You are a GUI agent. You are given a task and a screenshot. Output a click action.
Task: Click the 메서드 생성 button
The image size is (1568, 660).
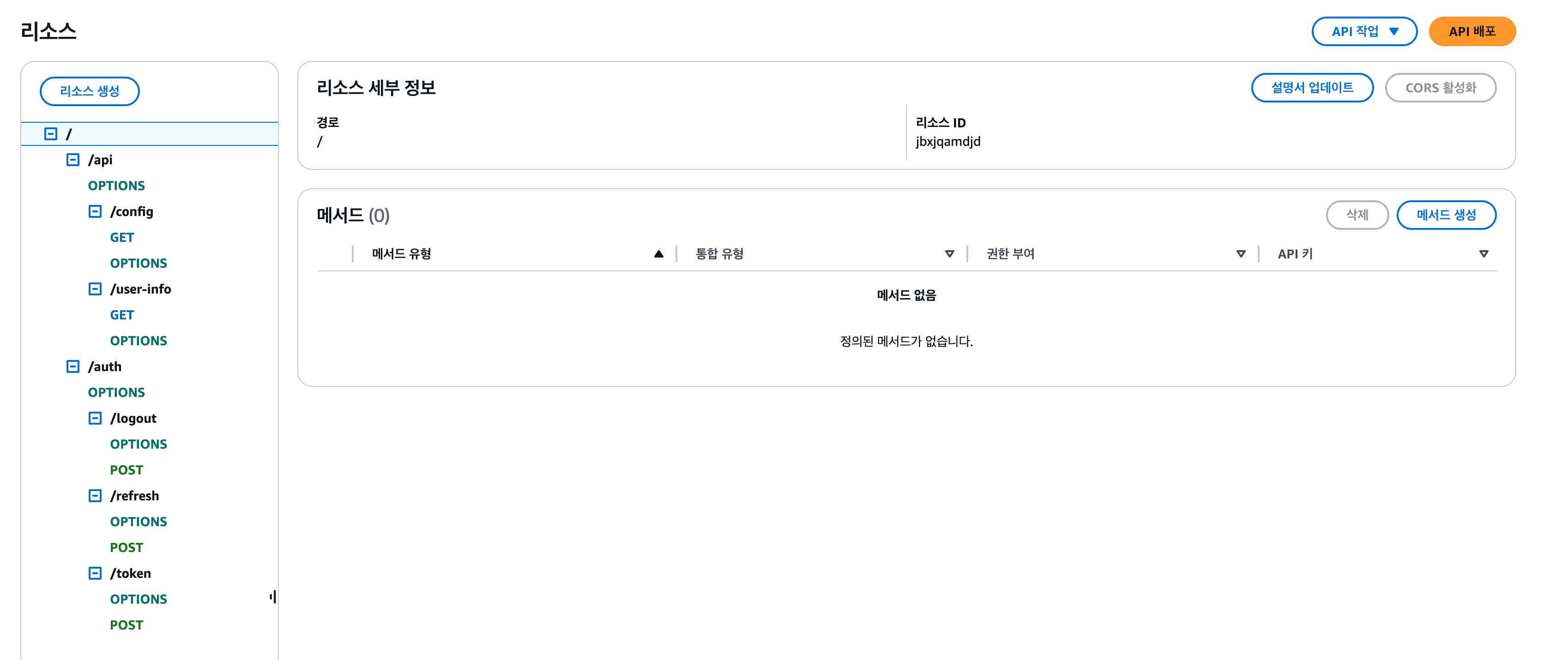click(1446, 216)
